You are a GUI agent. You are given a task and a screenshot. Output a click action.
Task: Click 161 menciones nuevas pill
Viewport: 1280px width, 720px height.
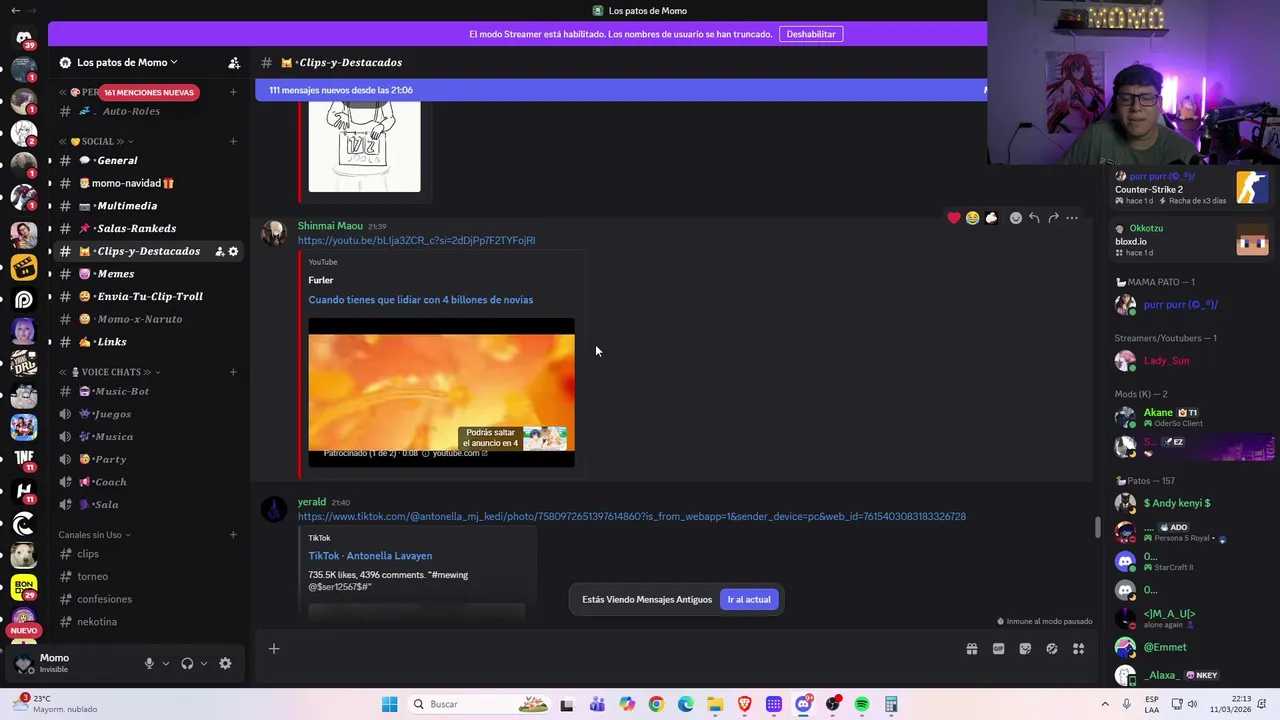point(149,92)
